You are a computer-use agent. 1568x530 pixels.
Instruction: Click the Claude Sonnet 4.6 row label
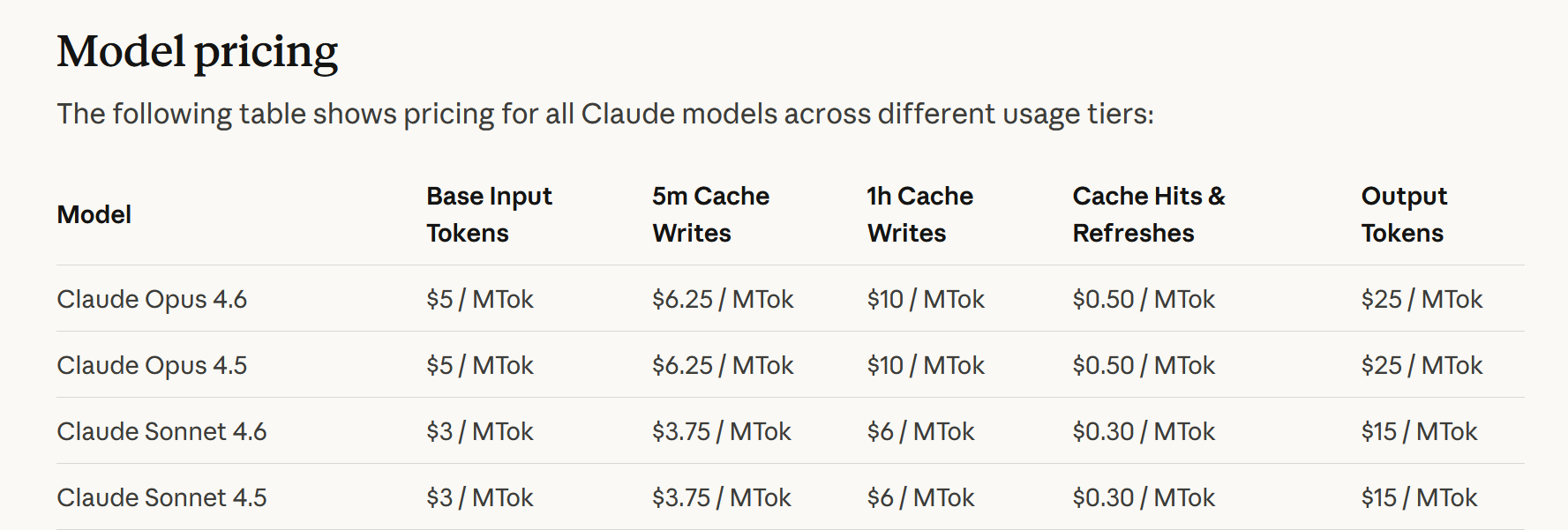(161, 432)
